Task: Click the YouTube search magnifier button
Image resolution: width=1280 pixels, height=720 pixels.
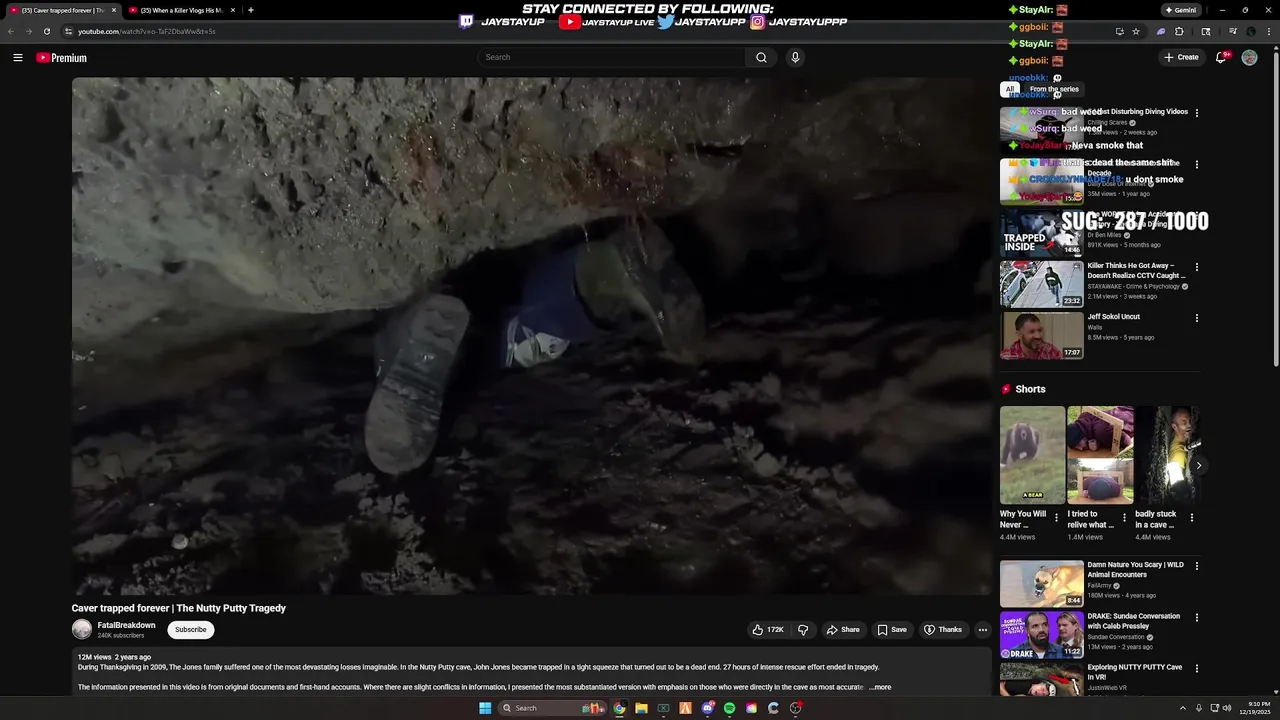Action: pos(761,58)
